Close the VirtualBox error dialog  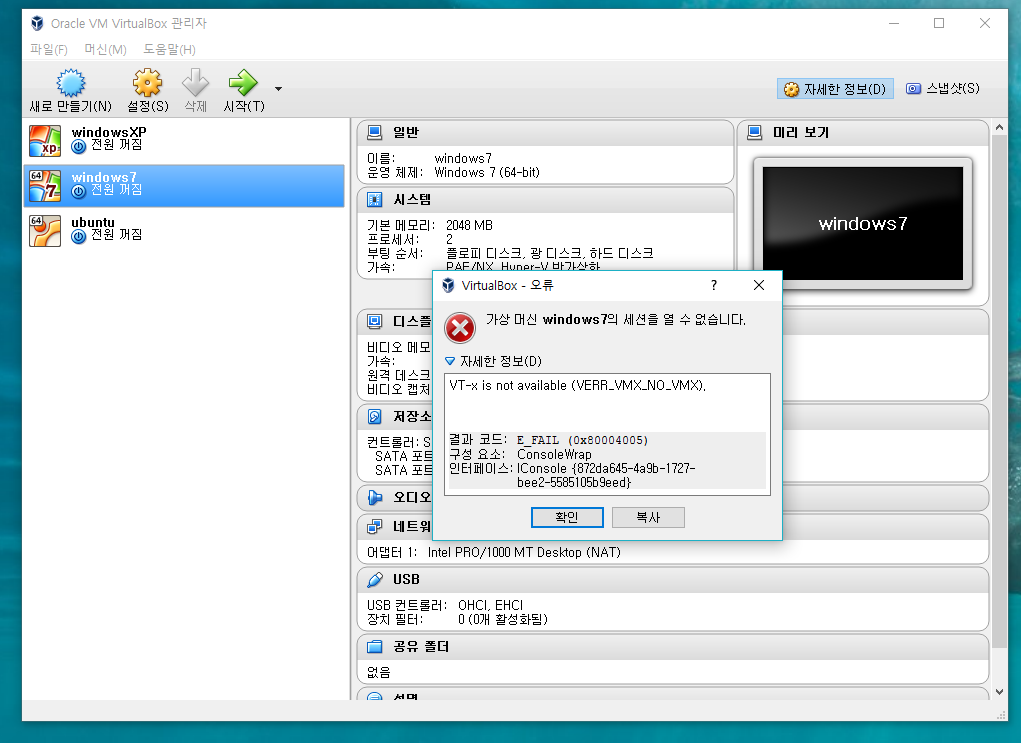click(759, 285)
